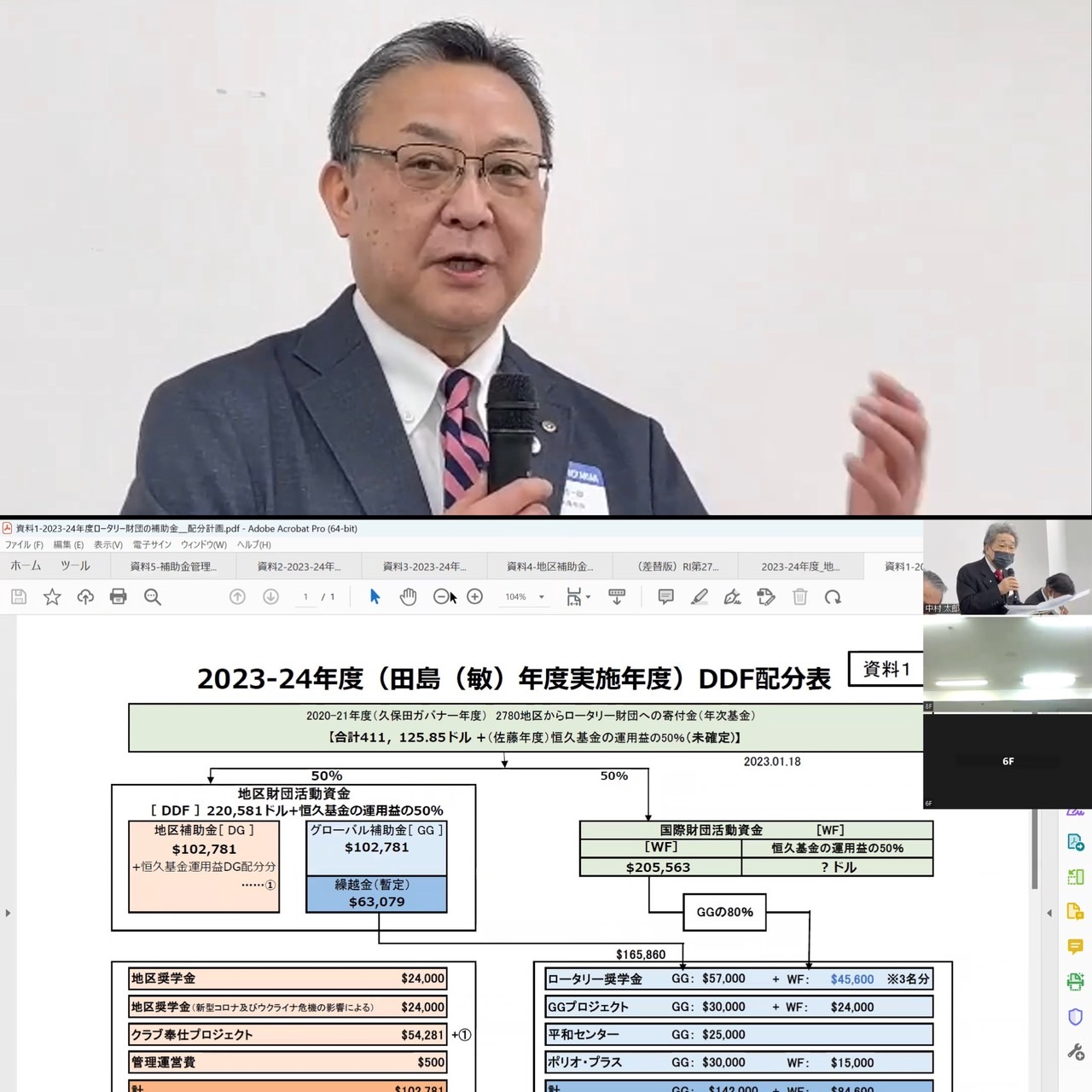
Task: Open yellow Comment tool in right sidebar
Action: pos(1075,946)
